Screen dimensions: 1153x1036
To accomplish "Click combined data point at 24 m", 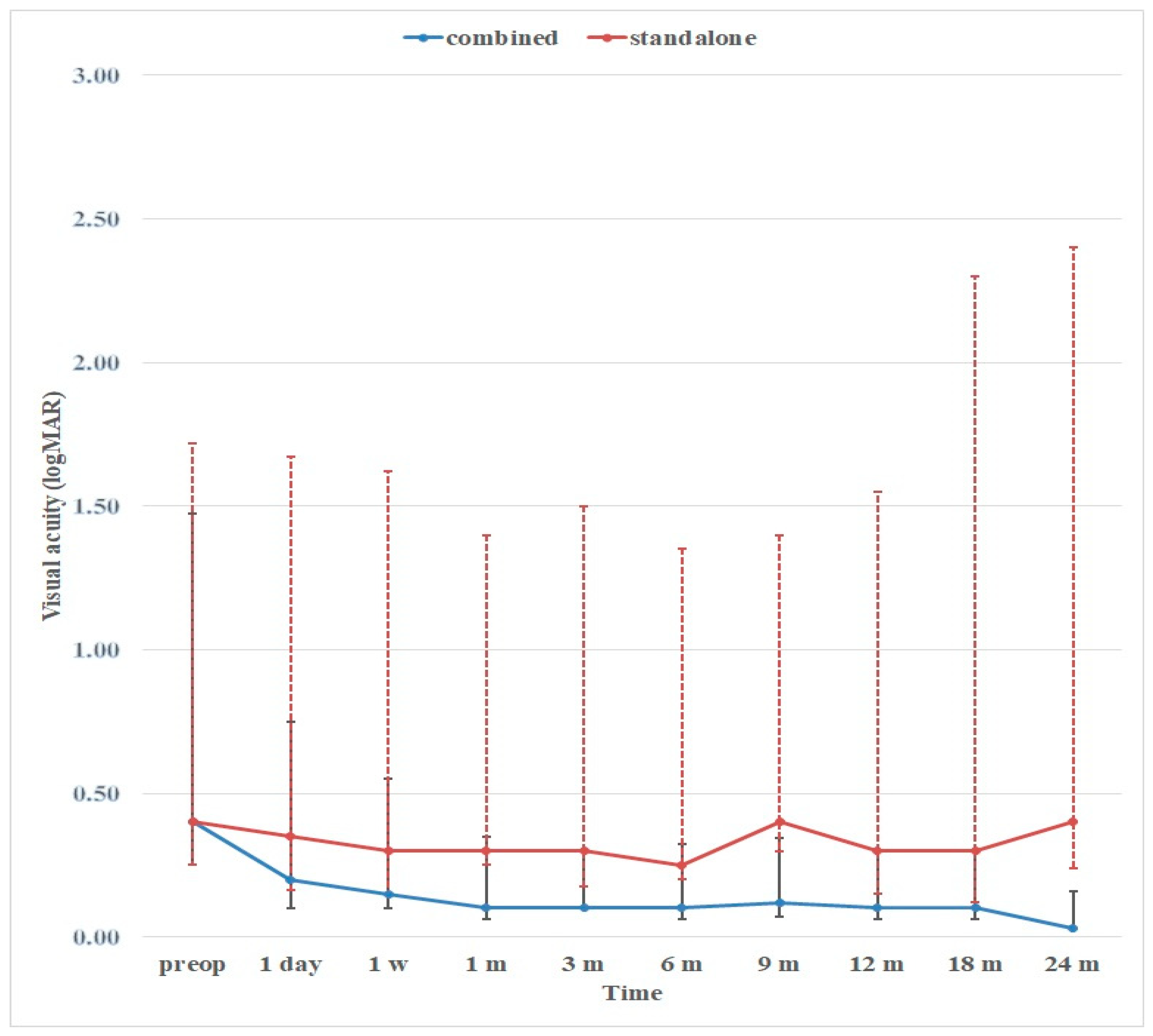I will 1073,928.
